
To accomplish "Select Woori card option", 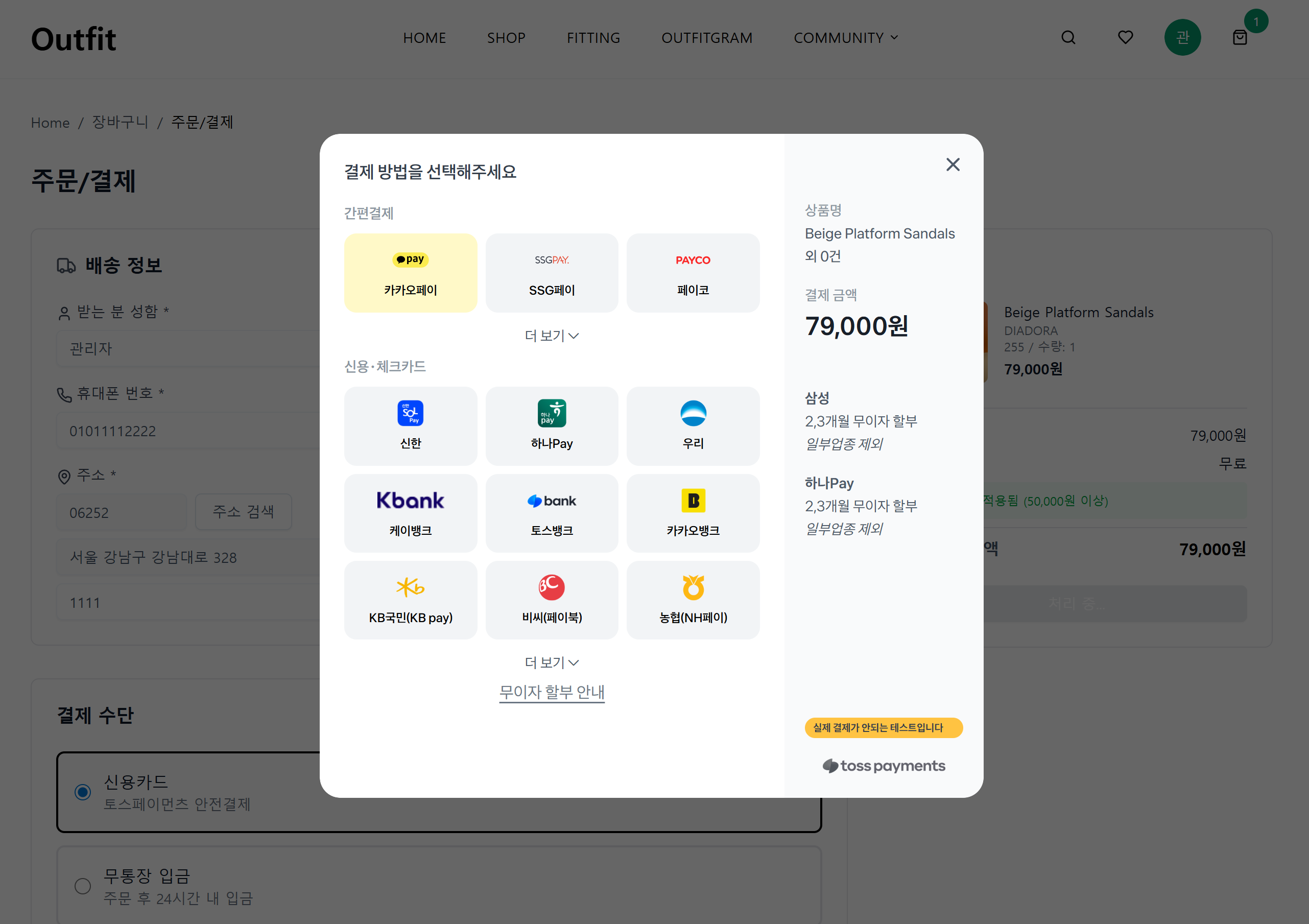I will (693, 426).
